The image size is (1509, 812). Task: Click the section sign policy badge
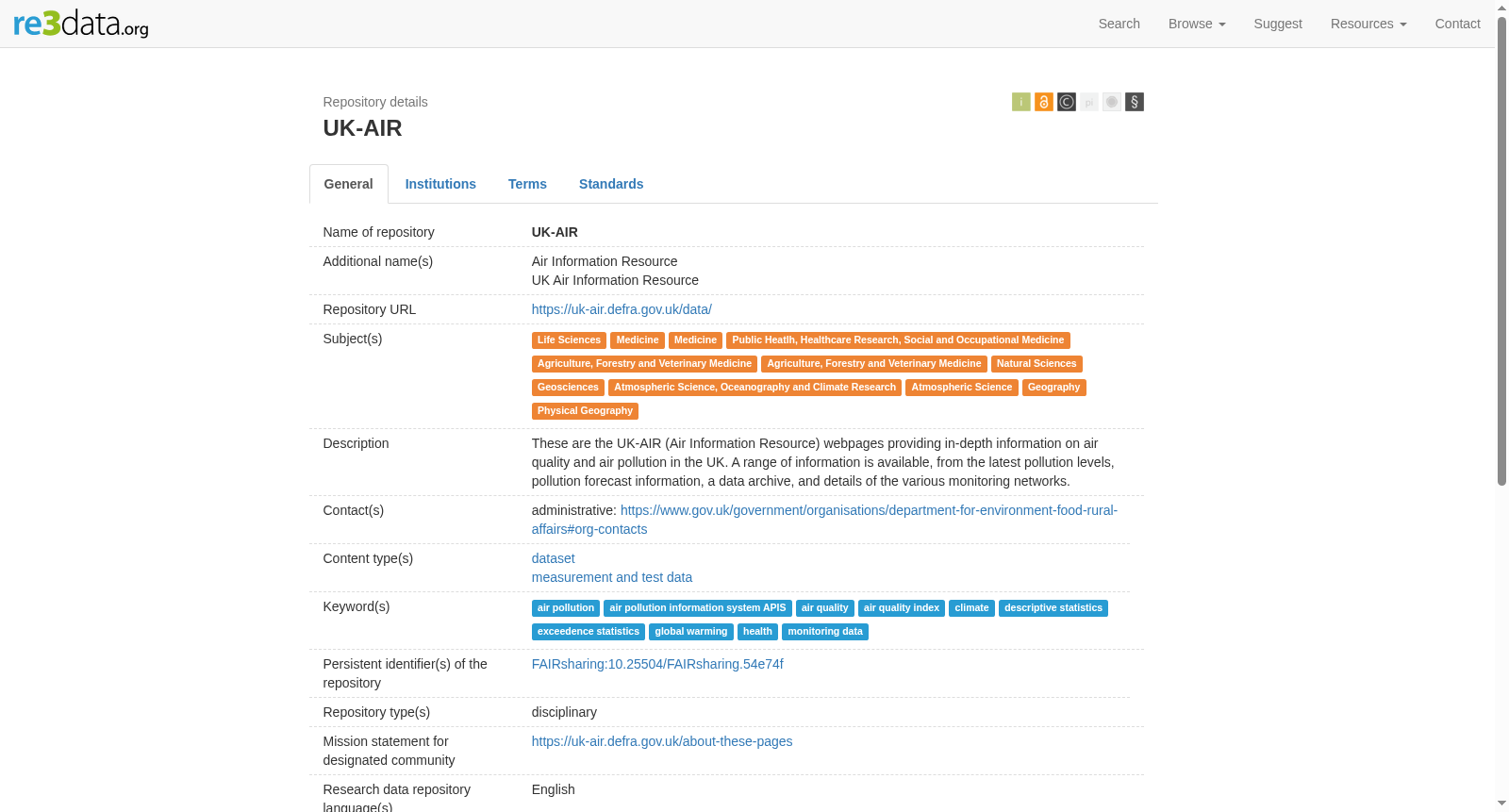click(1134, 102)
